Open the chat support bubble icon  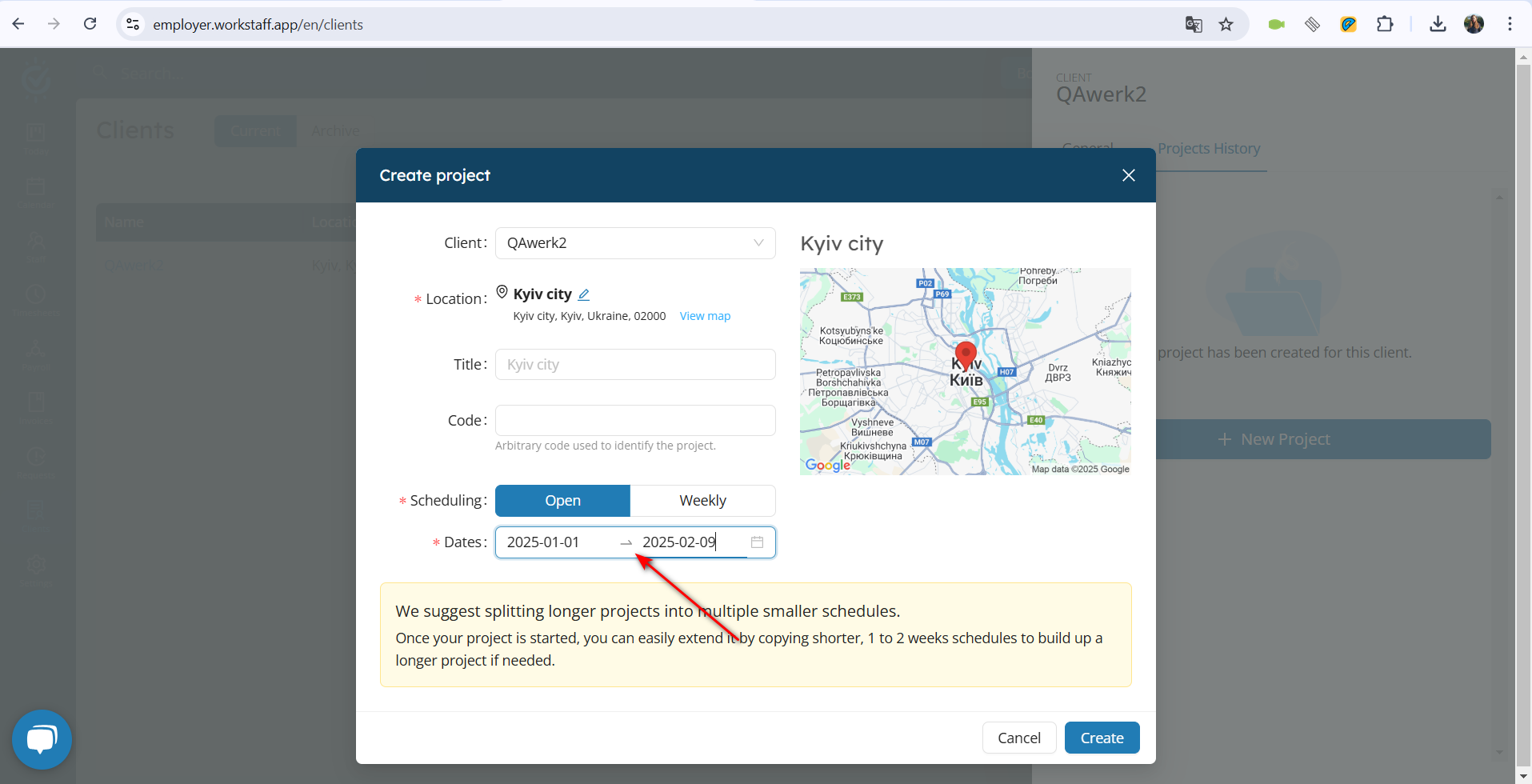click(x=42, y=739)
